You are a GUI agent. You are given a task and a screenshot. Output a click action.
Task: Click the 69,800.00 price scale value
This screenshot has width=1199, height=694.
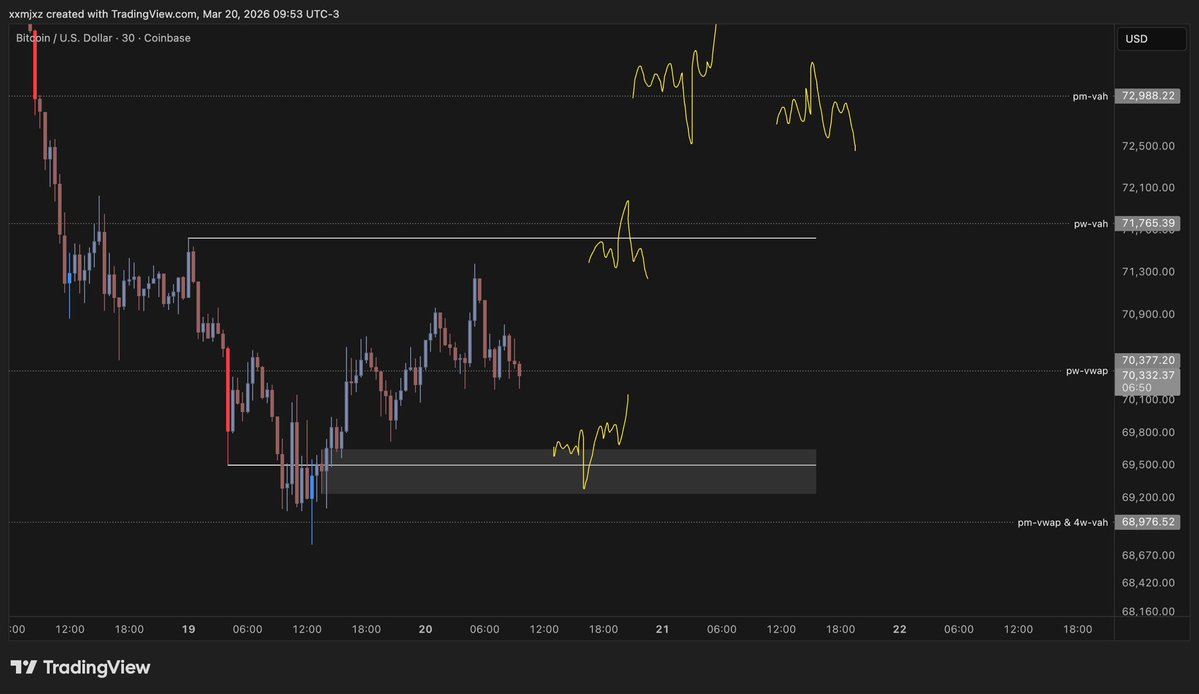point(1148,432)
